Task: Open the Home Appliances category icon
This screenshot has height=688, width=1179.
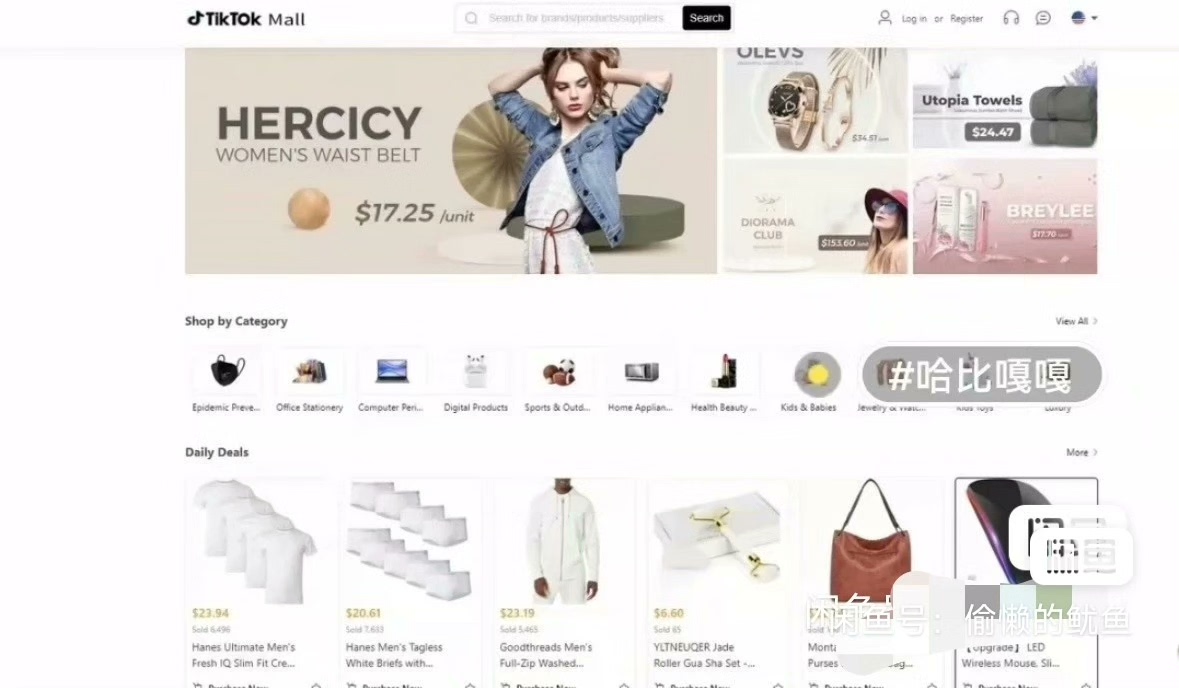Action: (641, 371)
